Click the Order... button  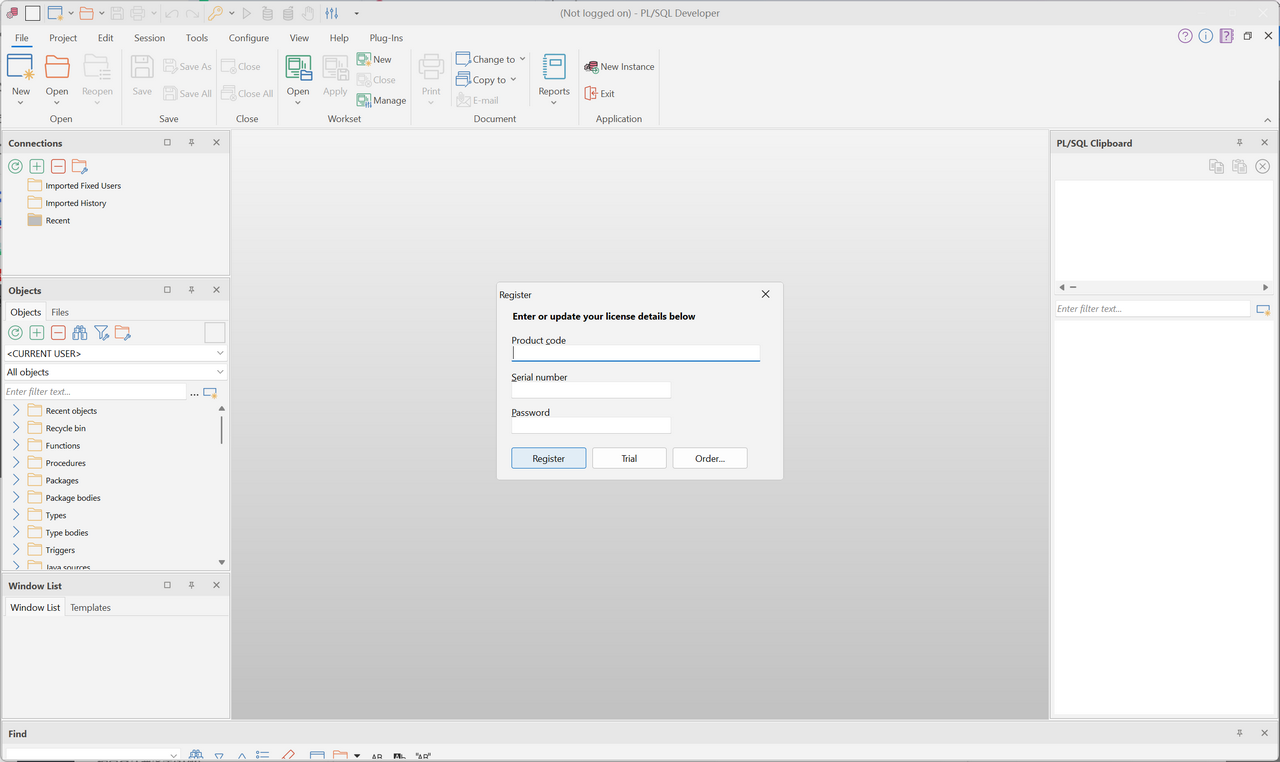coord(709,458)
